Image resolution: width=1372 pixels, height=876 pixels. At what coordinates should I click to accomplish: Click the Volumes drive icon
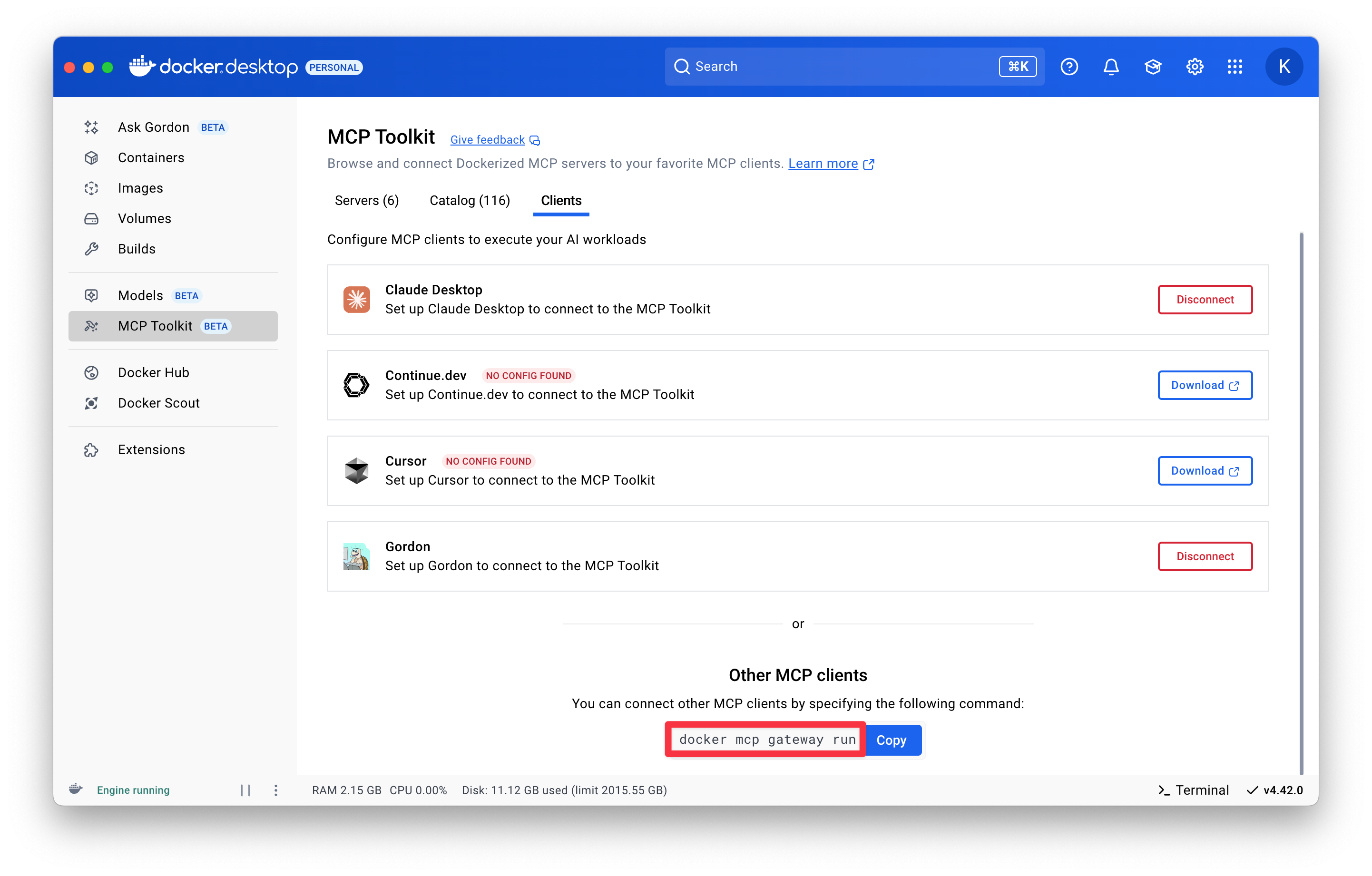click(91, 219)
